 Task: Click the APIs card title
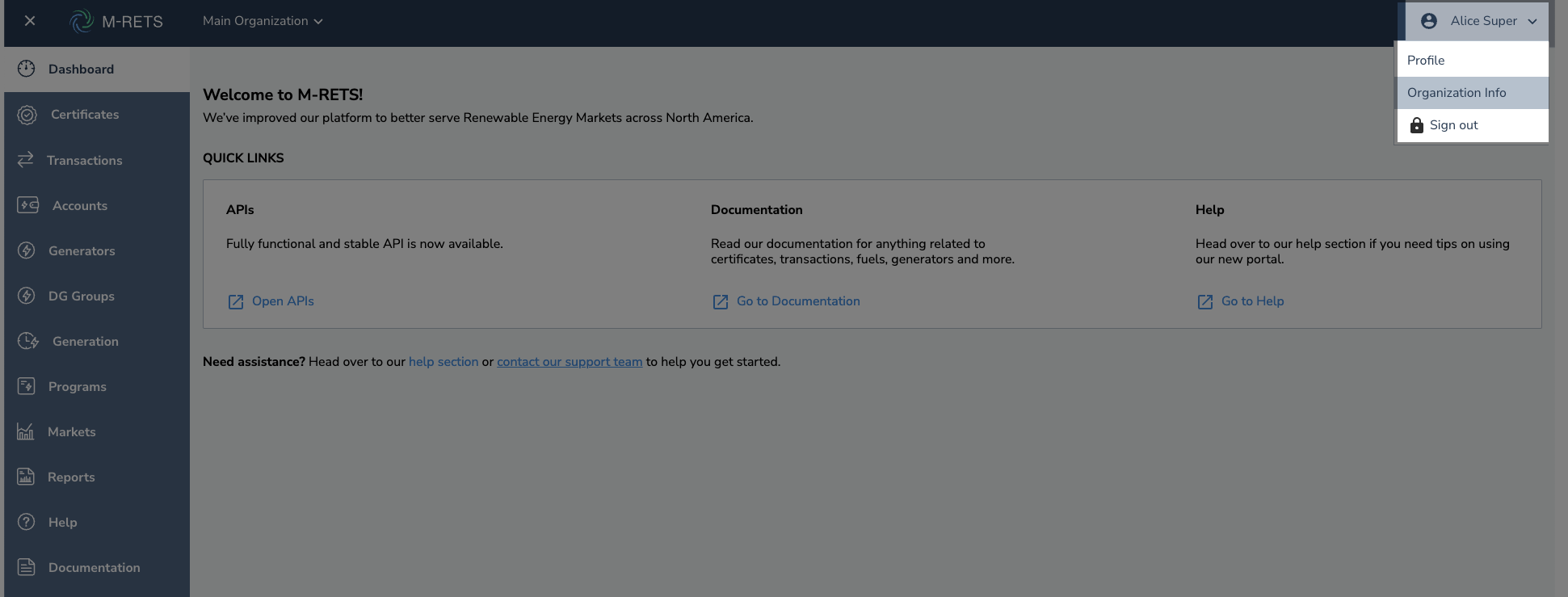[x=240, y=210]
